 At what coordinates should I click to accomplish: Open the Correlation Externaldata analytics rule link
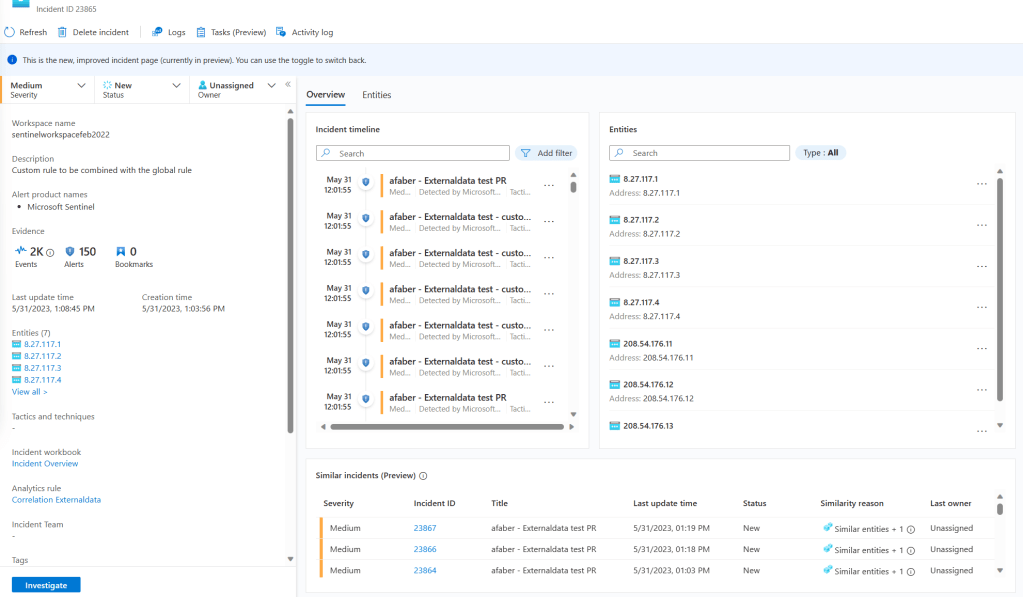tap(56, 499)
